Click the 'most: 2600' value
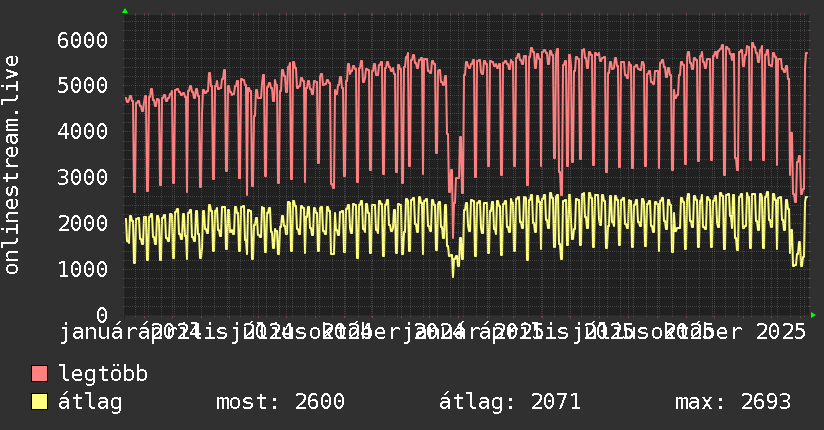 pyautogui.click(x=280, y=402)
